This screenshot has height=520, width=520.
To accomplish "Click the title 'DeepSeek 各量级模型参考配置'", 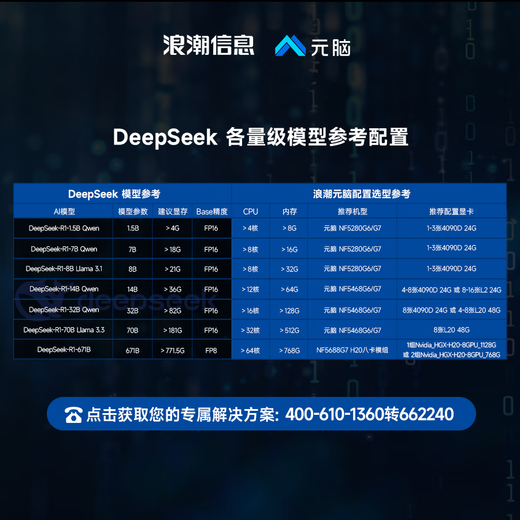I will coord(260,137).
